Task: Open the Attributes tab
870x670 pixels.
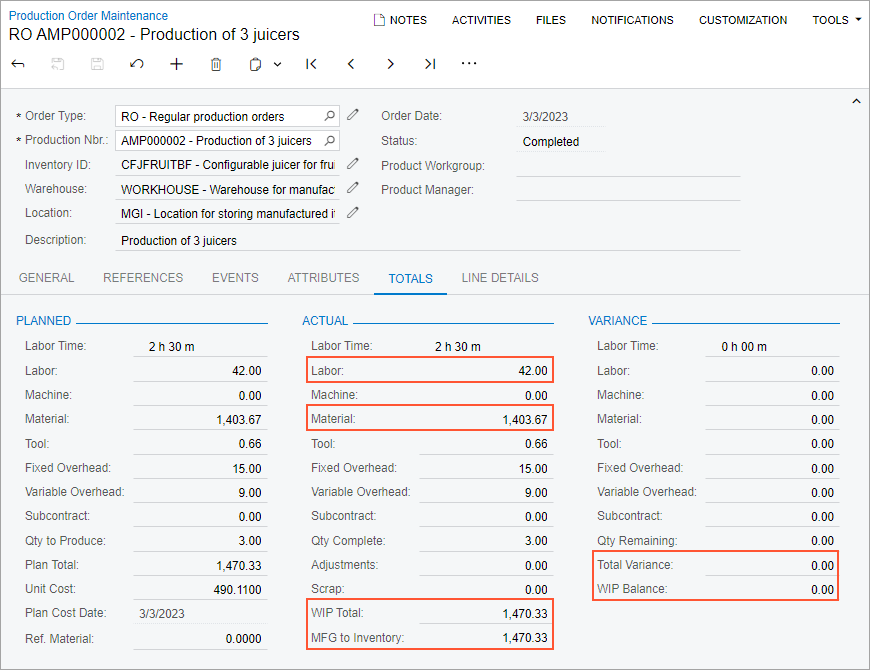Action: [323, 278]
